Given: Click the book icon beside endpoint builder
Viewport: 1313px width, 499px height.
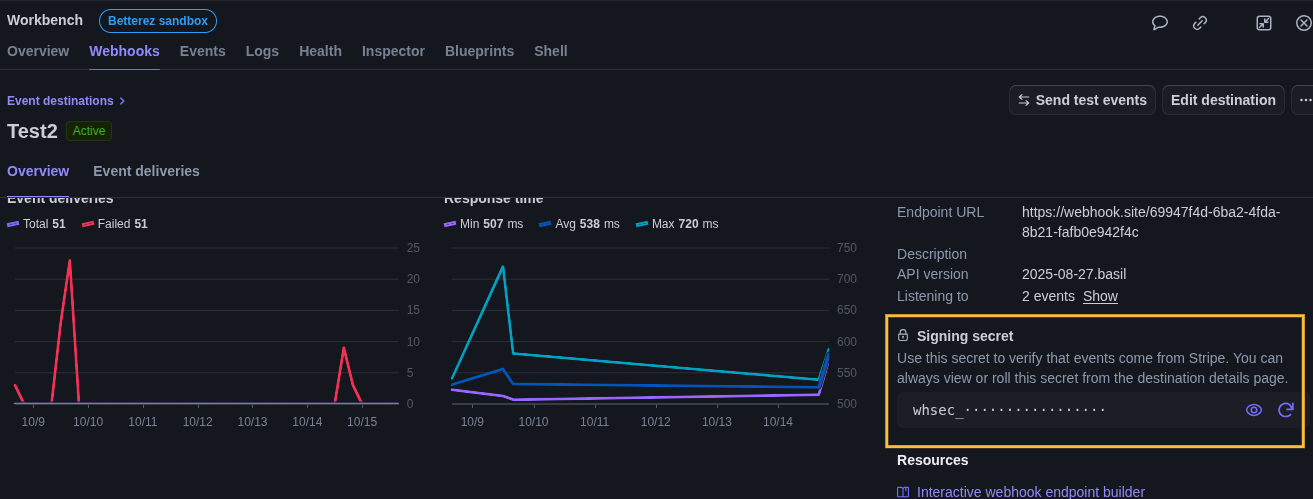Looking at the screenshot, I should pos(903,492).
